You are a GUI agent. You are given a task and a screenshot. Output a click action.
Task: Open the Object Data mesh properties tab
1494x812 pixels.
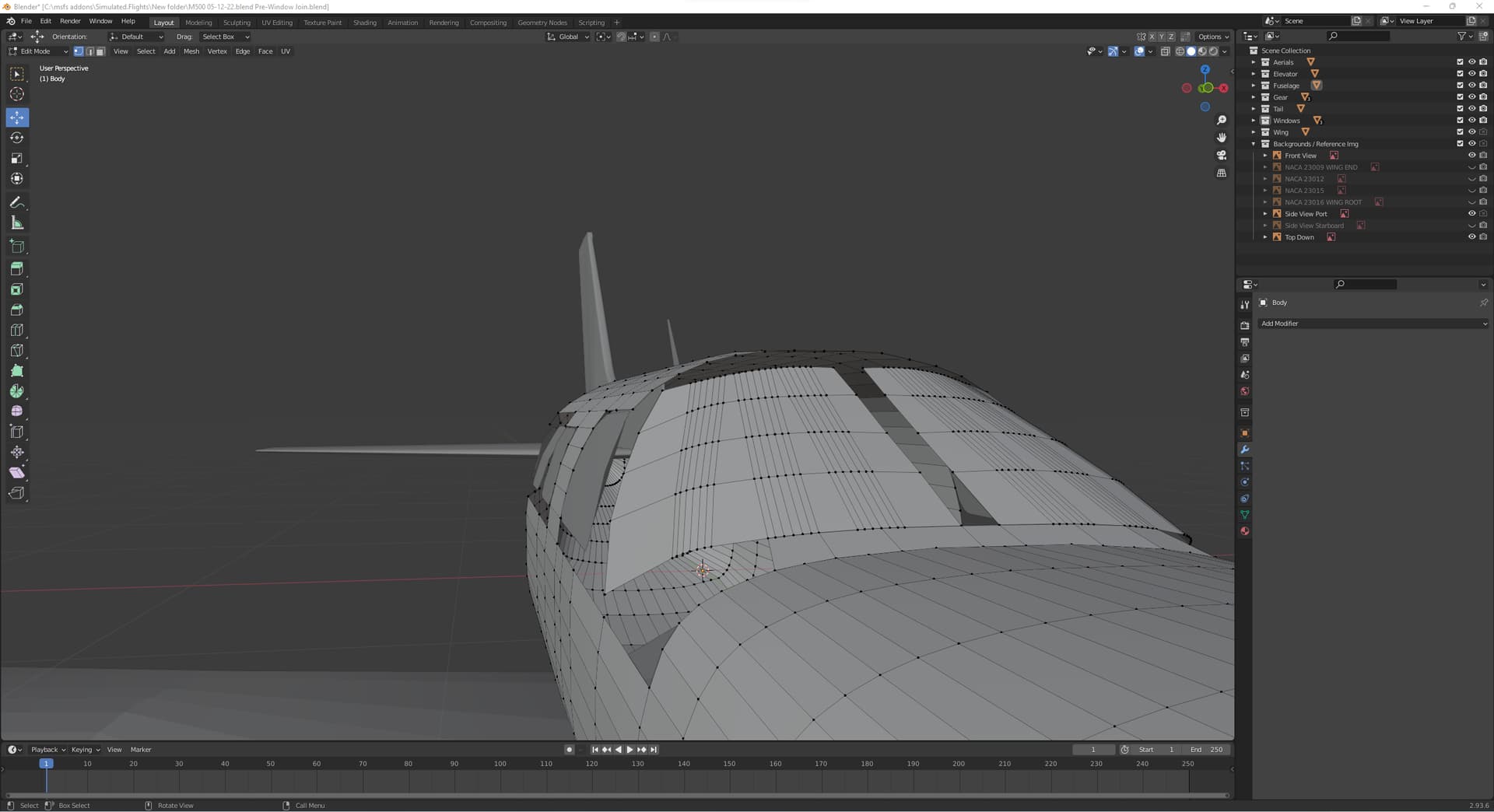1245,515
